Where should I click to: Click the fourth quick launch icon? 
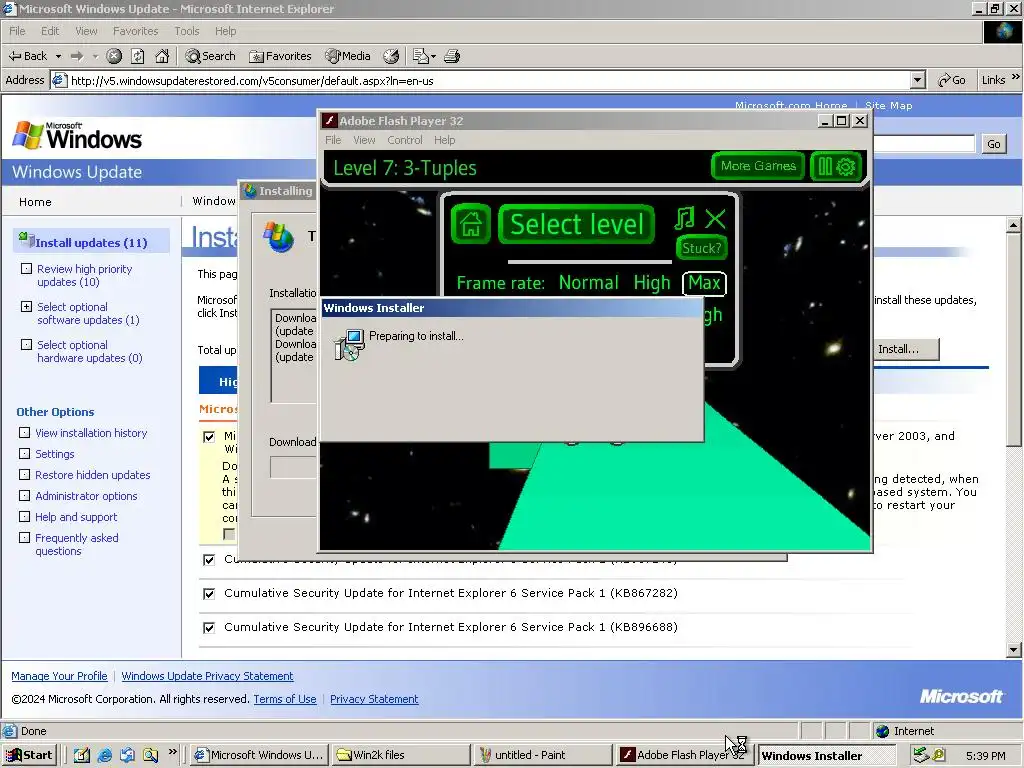coord(150,755)
